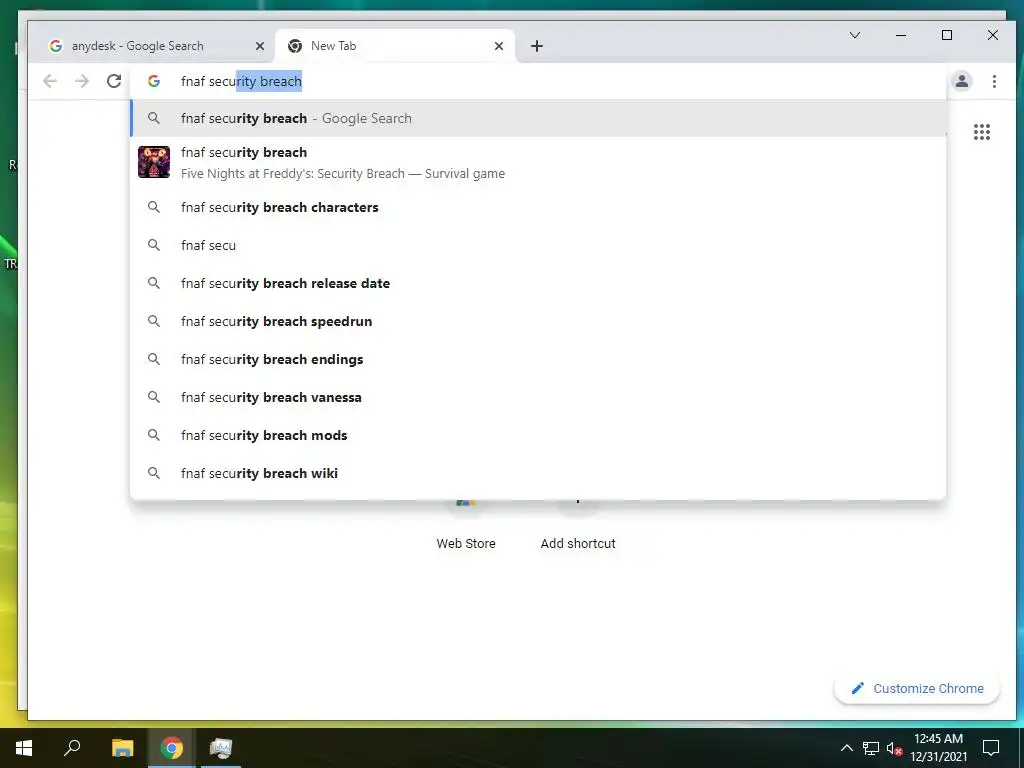The image size is (1024, 768).
Task: Close the New Tab tab
Action: (498, 46)
